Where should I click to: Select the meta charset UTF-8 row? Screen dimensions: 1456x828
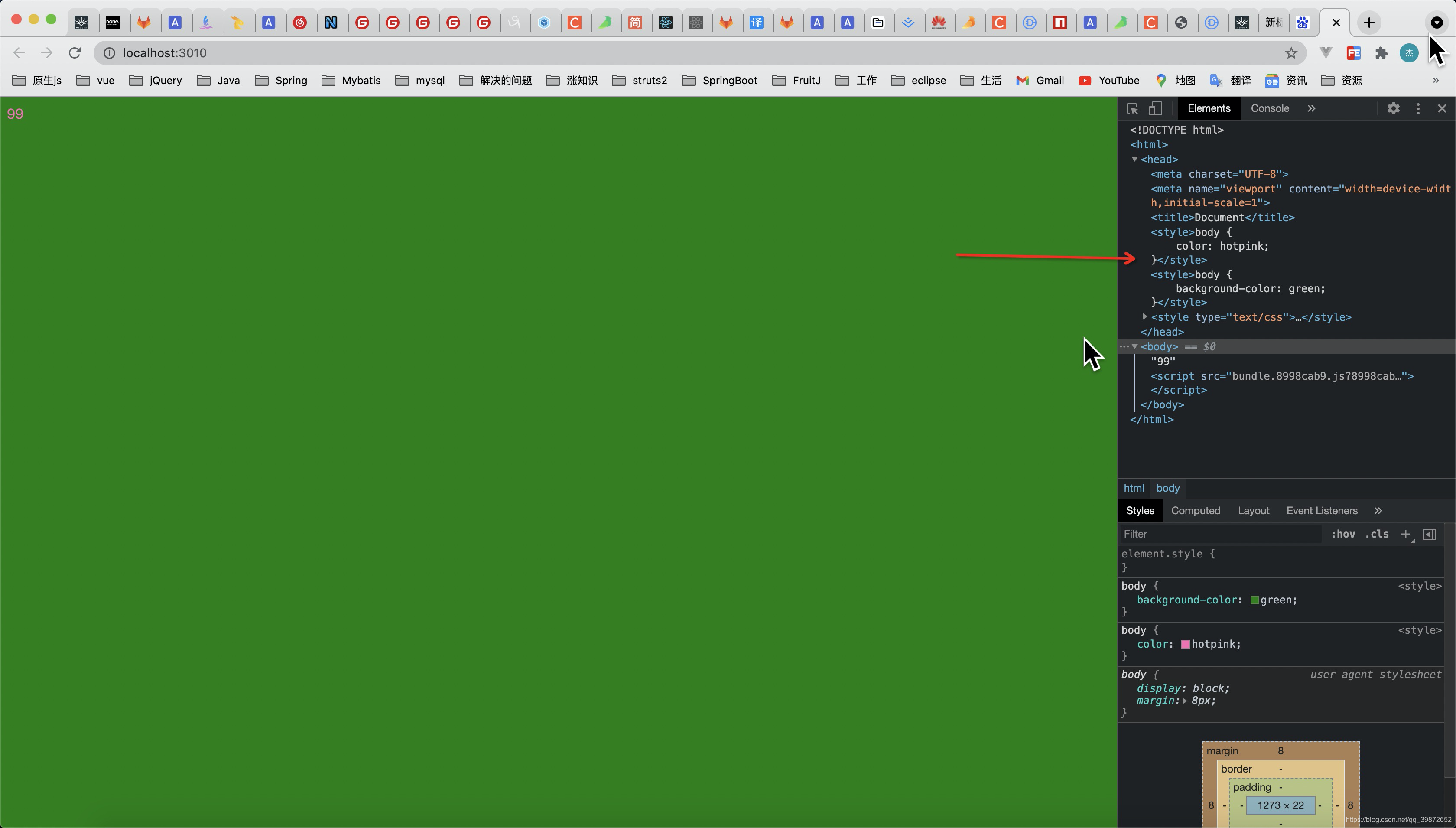pyautogui.click(x=1219, y=174)
